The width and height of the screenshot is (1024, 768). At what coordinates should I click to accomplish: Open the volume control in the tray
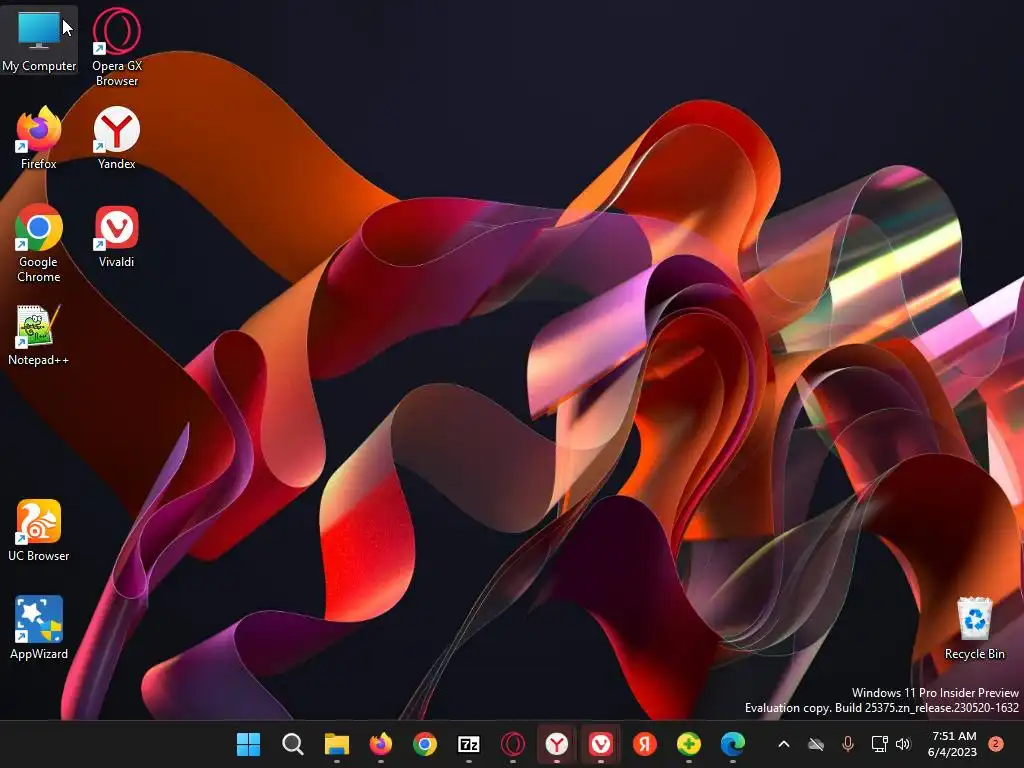click(903, 744)
